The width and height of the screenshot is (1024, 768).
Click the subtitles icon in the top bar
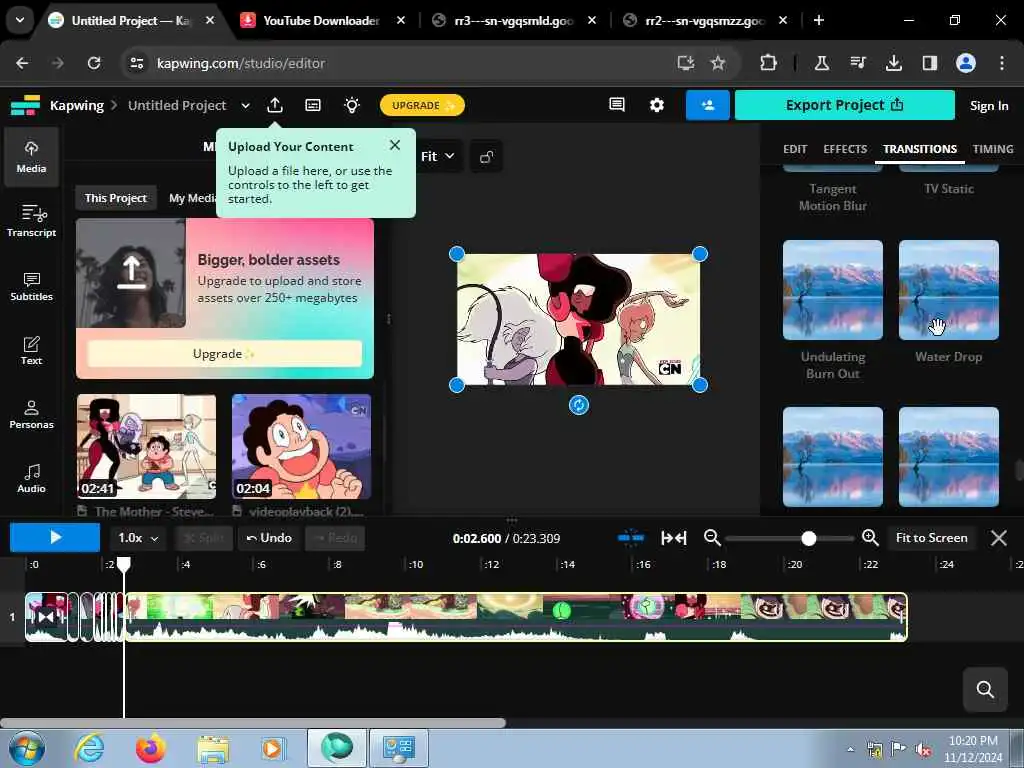tap(313, 105)
